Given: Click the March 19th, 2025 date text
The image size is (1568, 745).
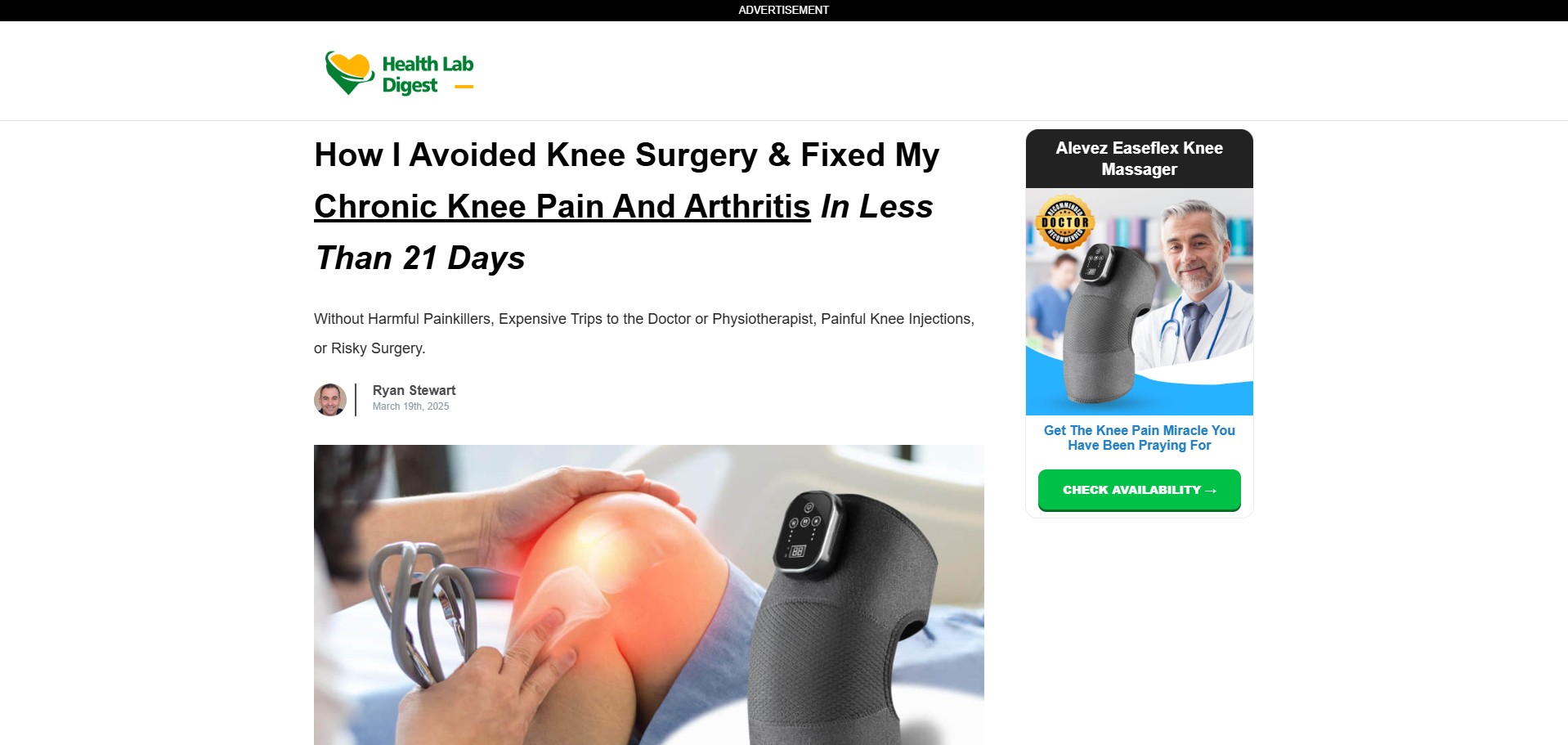Looking at the screenshot, I should [410, 406].
